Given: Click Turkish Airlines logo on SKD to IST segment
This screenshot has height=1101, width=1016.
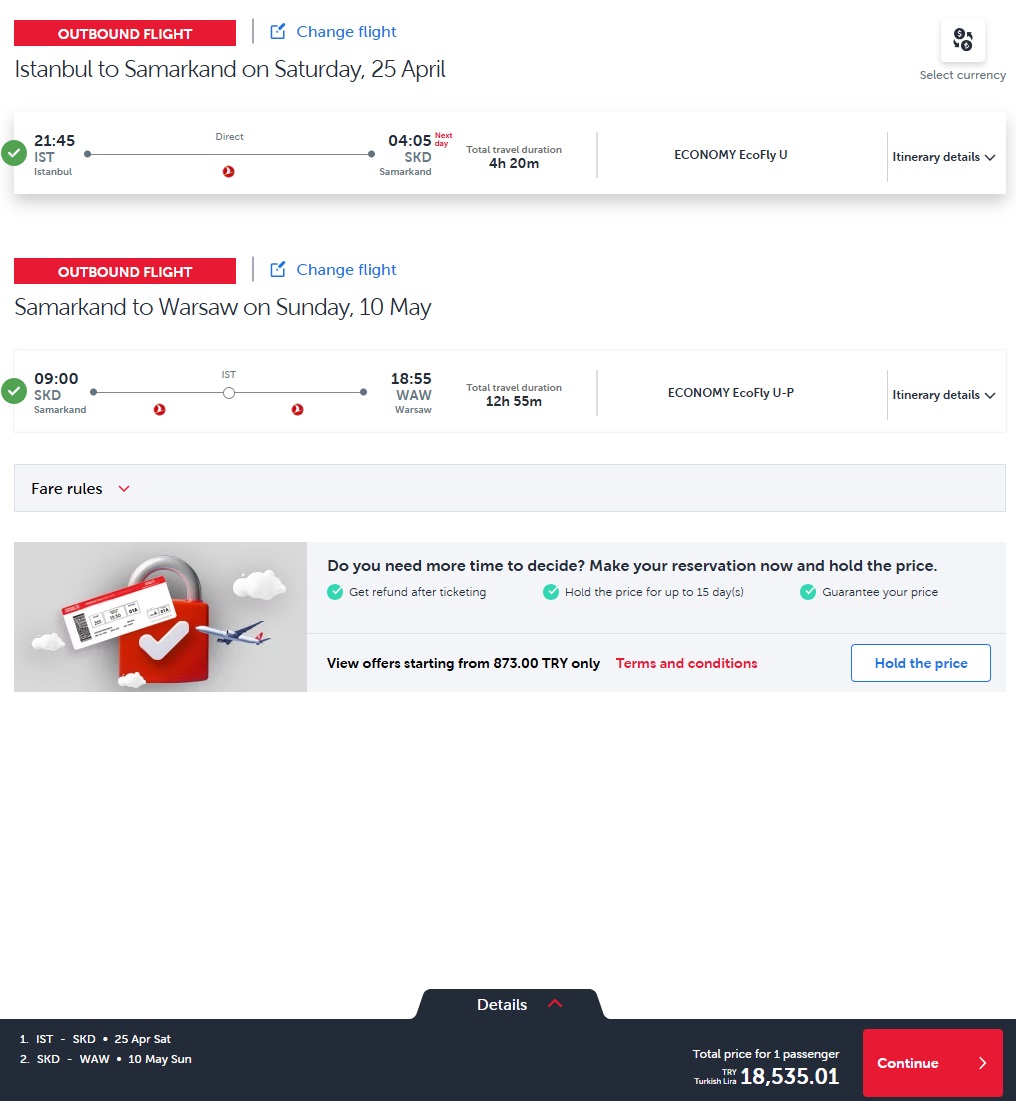Looking at the screenshot, I should click(x=159, y=409).
